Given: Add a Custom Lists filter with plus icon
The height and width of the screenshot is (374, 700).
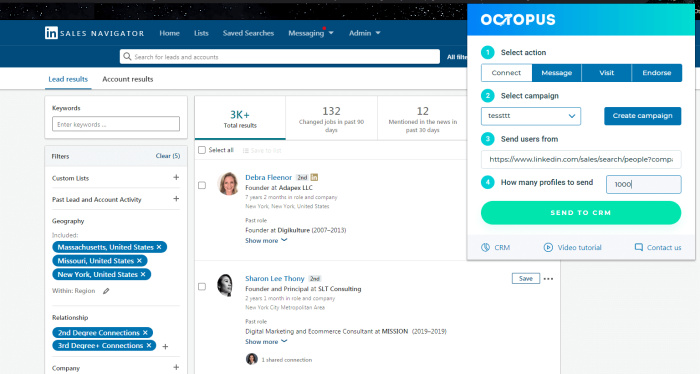Looking at the screenshot, I should 176,178.
